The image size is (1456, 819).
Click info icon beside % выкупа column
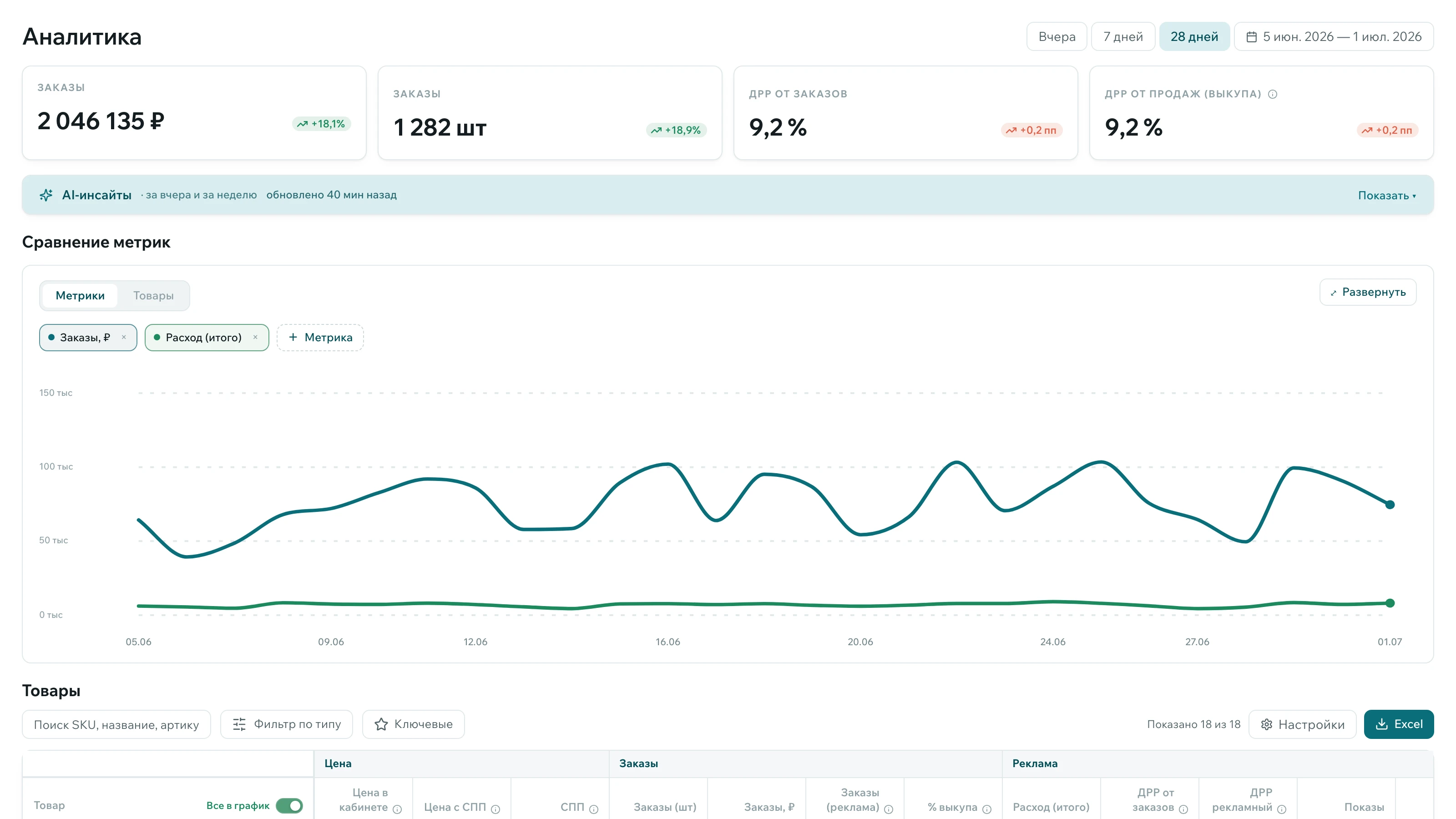[x=987, y=809]
